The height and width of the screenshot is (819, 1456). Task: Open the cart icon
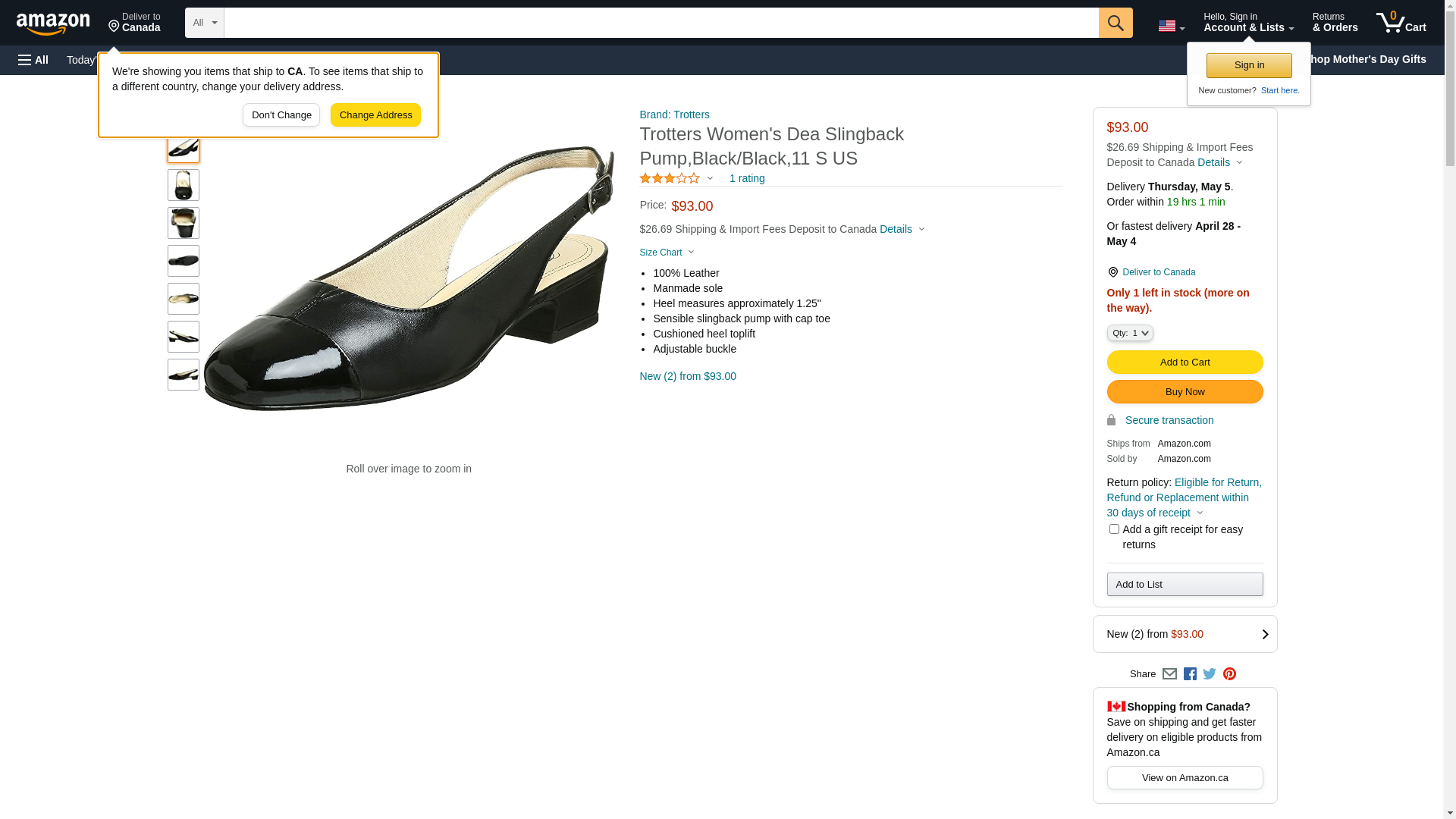pyautogui.click(x=1401, y=23)
